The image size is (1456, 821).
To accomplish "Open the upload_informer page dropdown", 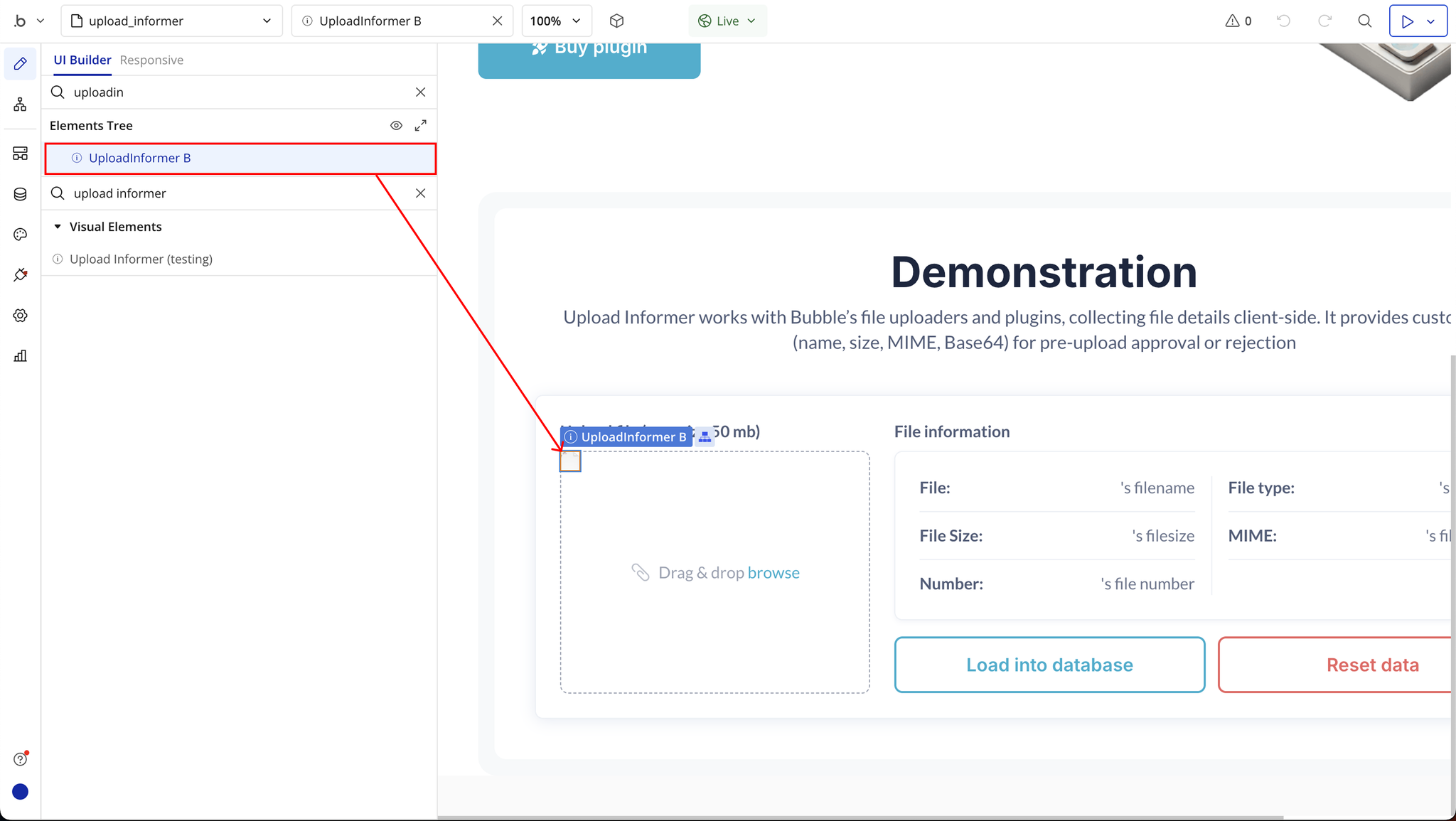I will [171, 21].
